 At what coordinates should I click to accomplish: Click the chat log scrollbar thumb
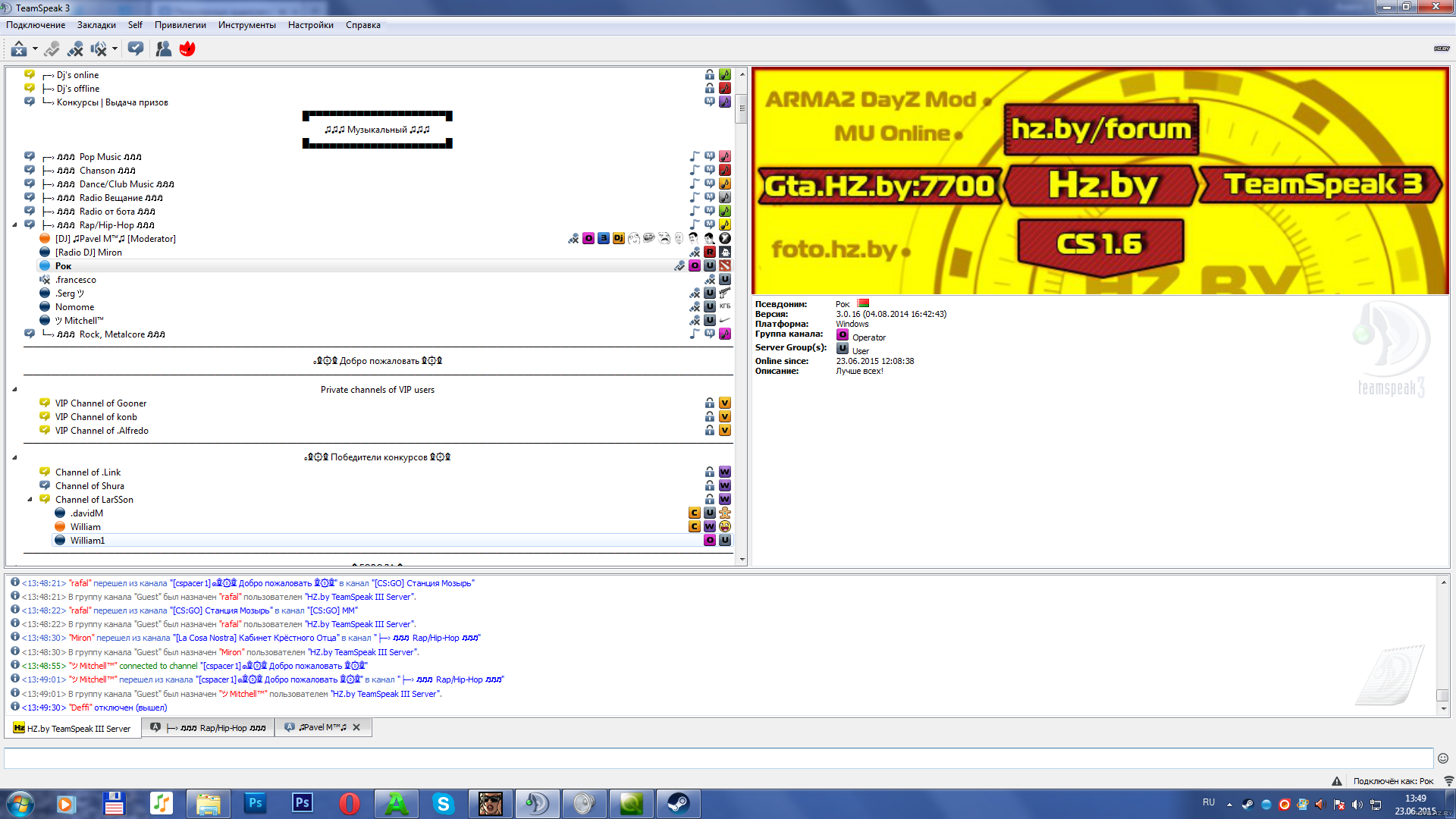pyautogui.click(x=1443, y=695)
